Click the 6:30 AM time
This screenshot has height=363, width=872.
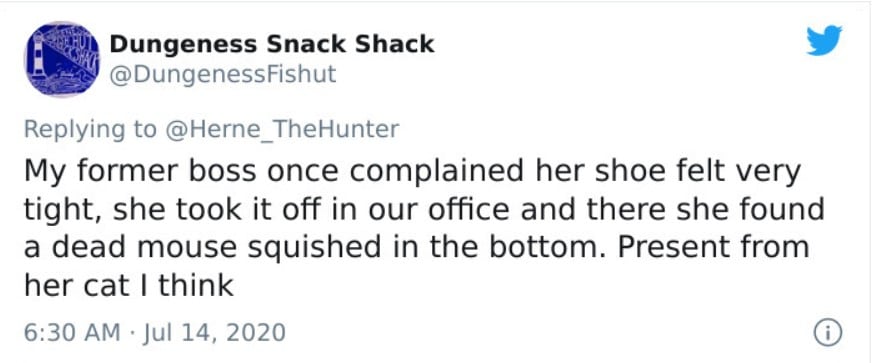pyautogui.click(x=72, y=332)
